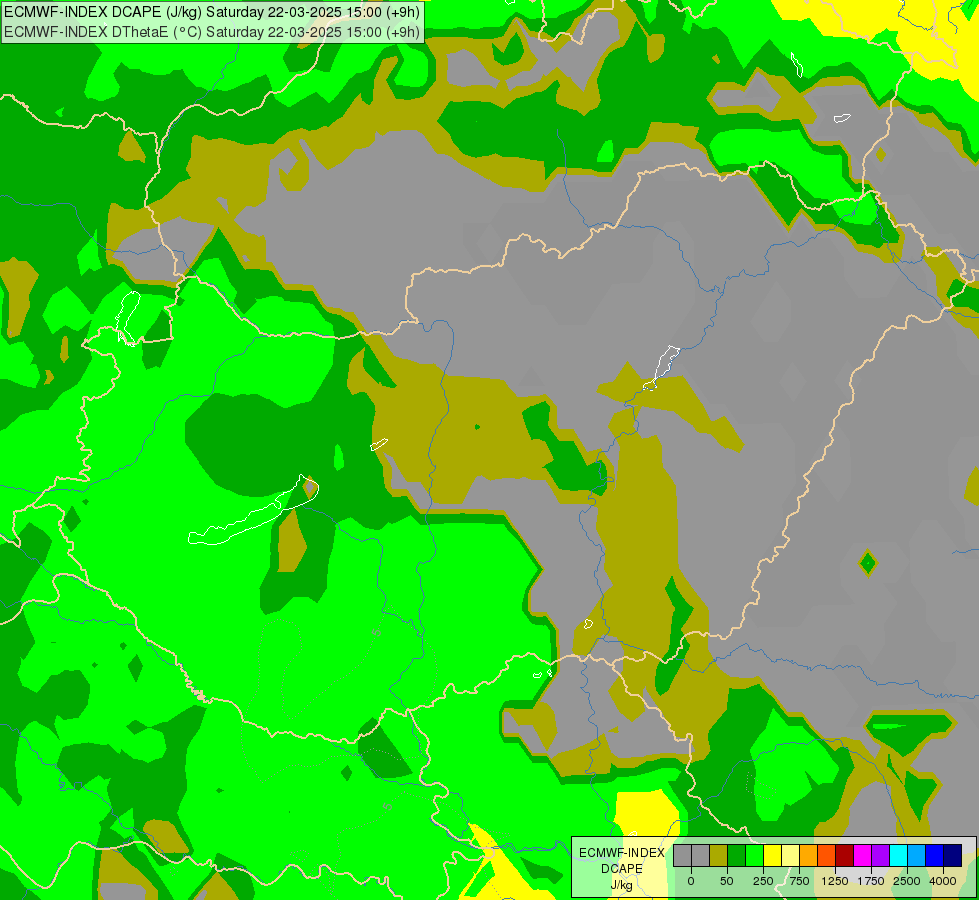
Task: Click the legend value 0
Action: click(x=691, y=881)
